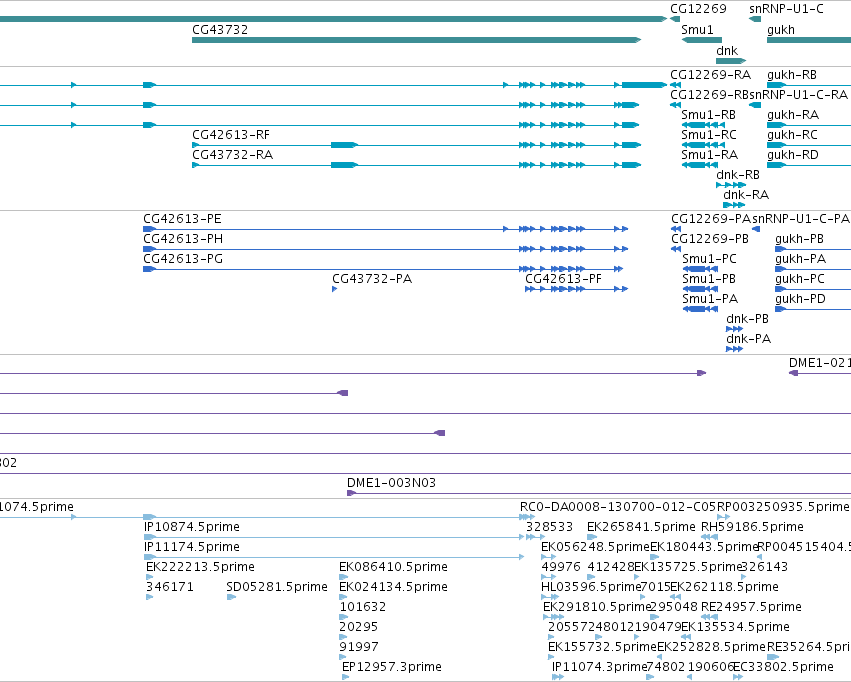Open EST label EK222213.5prime
Screen dimensions: 851x682
click(200, 567)
